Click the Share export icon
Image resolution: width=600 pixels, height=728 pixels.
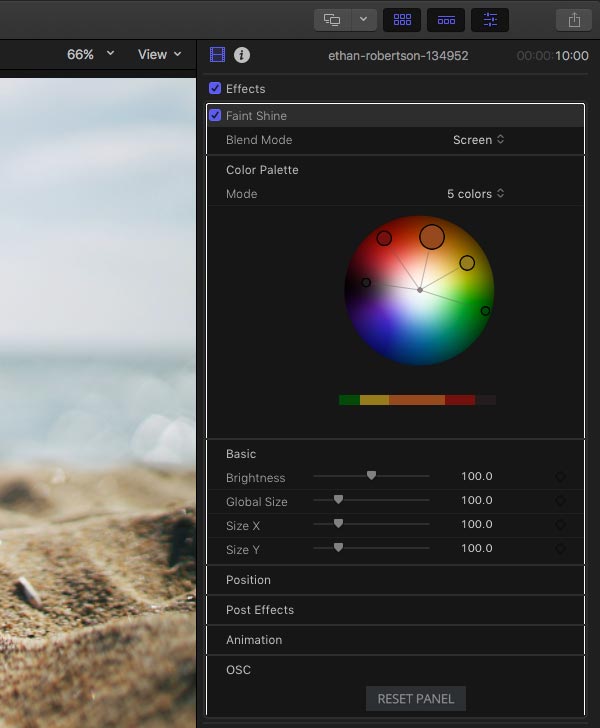coord(574,20)
